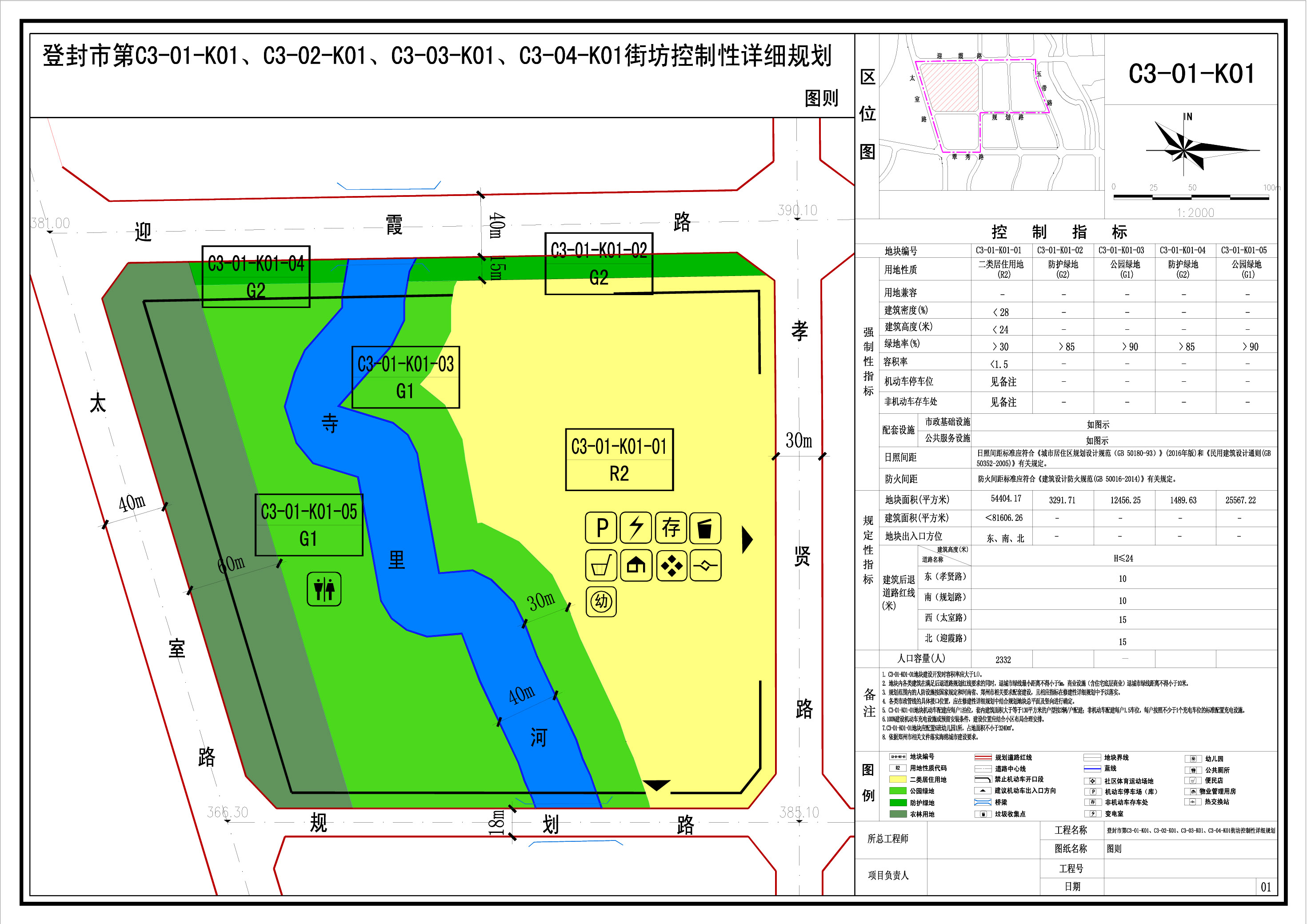This screenshot has height=924, width=1307.
Task: Click the public toilet icon in park
Action: (324, 589)
